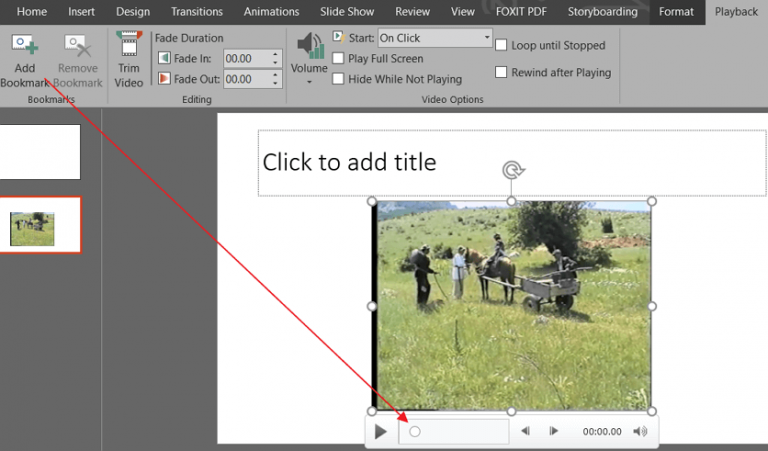768x451 pixels.
Task: Open the Animations tab
Action: (x=271, y=12)
